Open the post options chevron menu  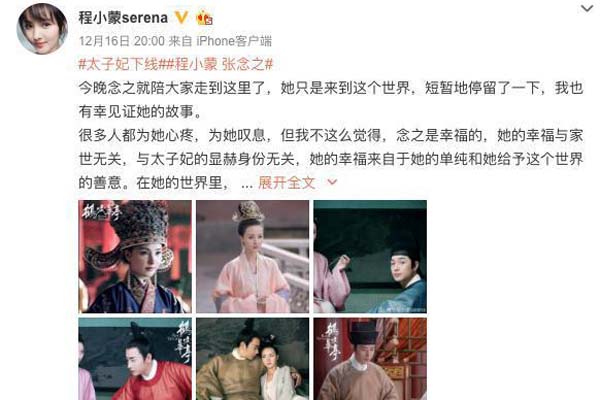click(587, 8)
